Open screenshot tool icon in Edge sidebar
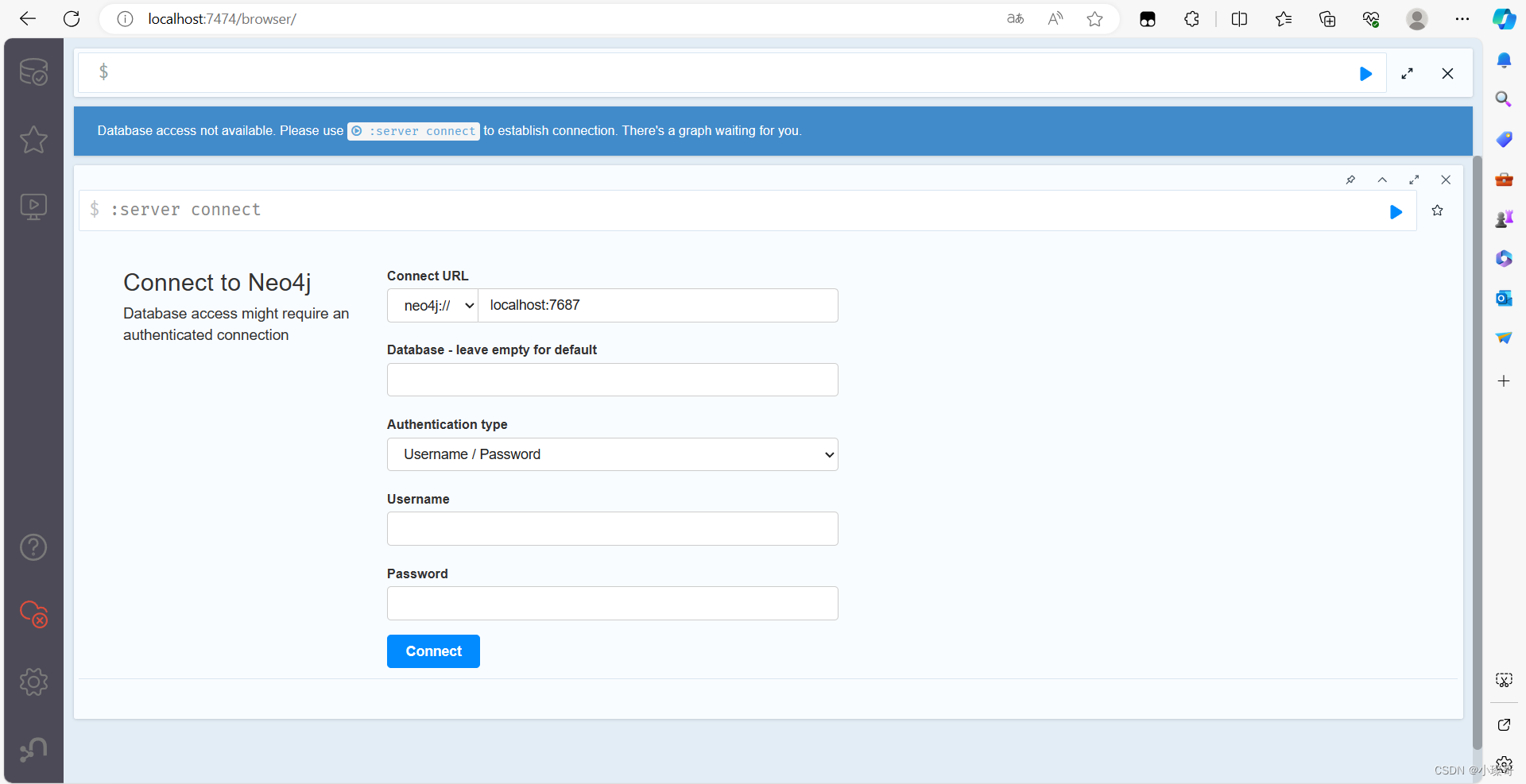This screenshot has width=1526, height=784. [1504, 680]
